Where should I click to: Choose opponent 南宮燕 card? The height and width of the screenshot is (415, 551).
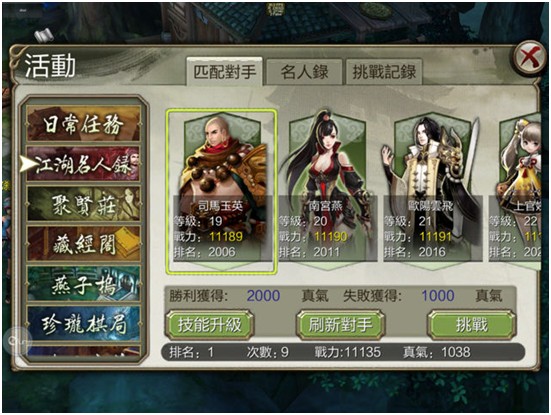(x=328, y=188)
